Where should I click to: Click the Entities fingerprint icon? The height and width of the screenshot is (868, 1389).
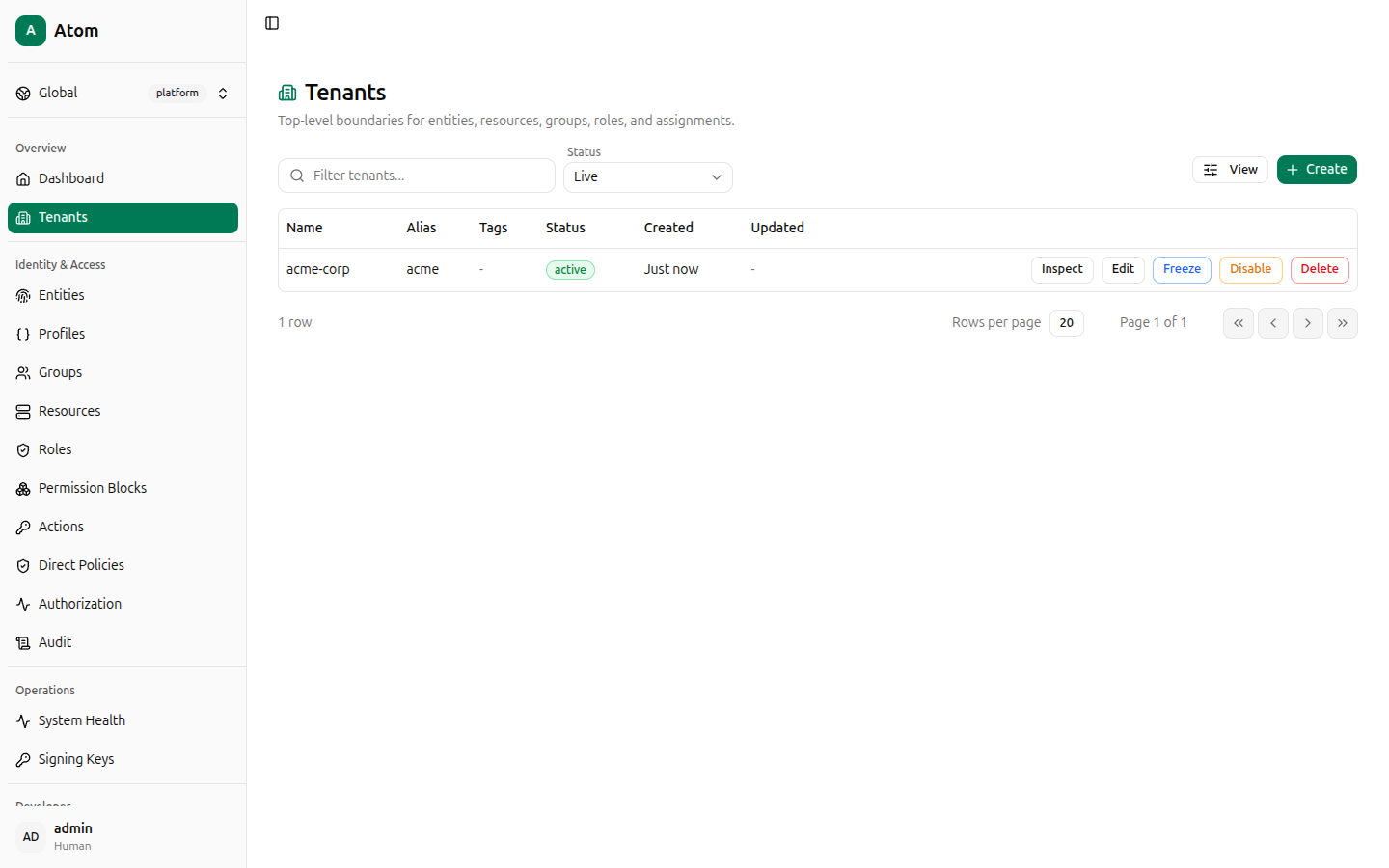[x=23, y=296]
